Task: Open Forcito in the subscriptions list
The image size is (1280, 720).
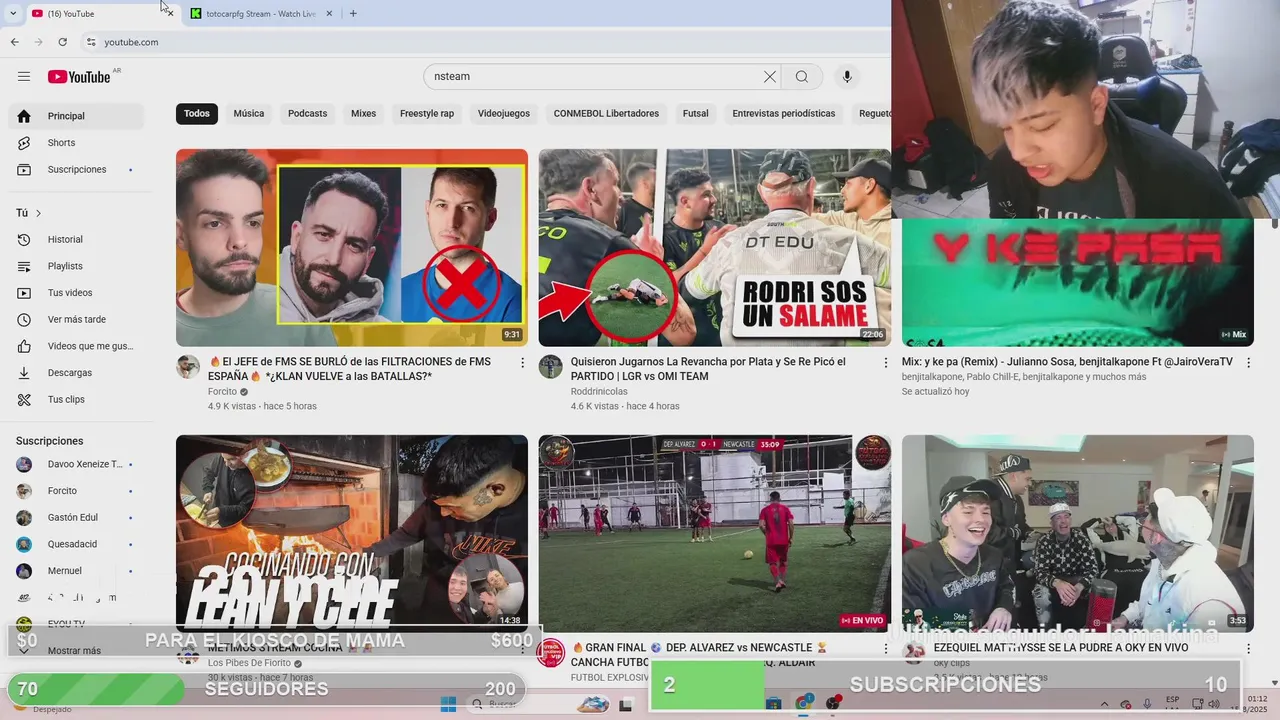Action: point(76,491)
